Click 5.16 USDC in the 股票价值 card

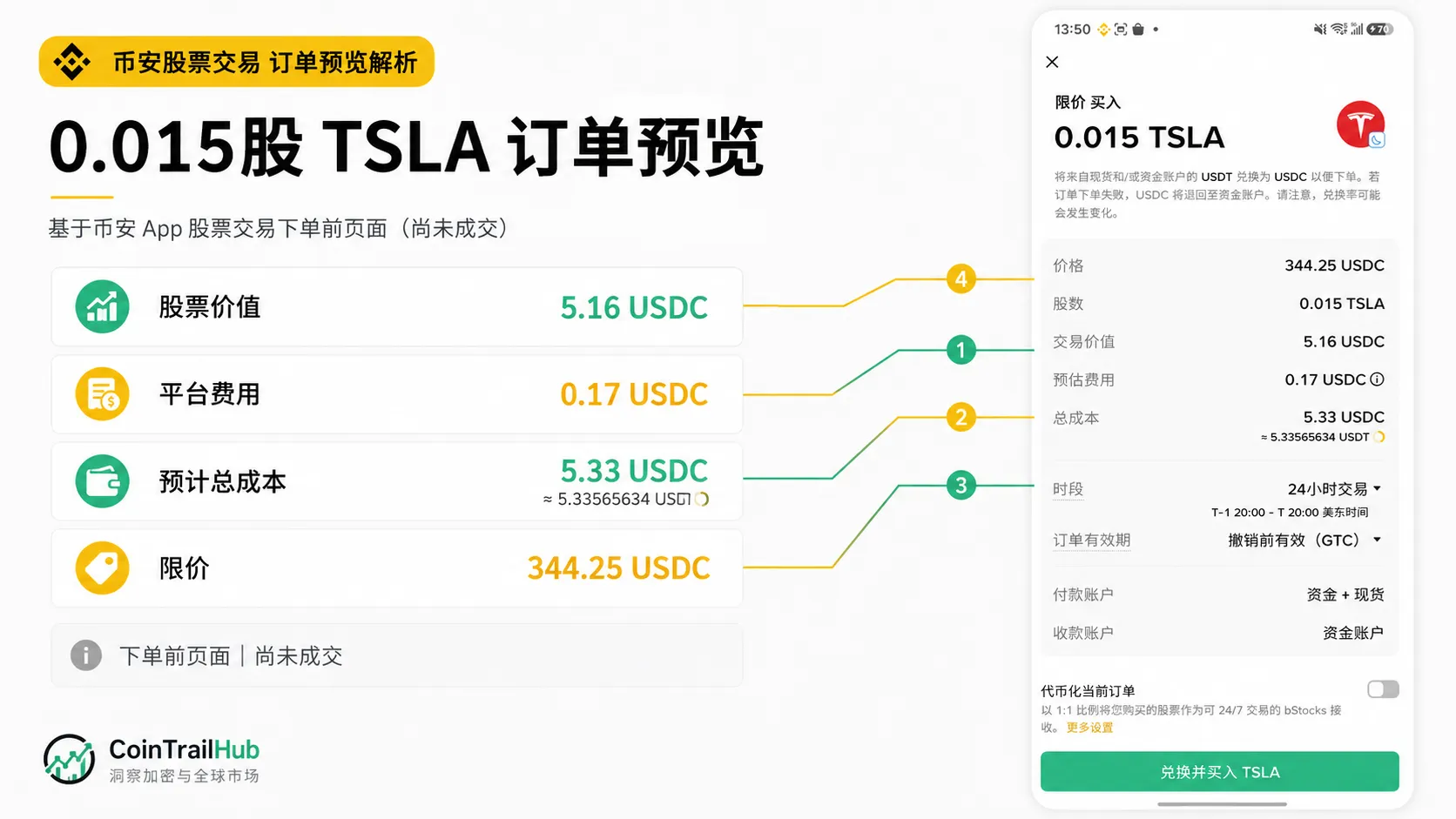(634, 307)
